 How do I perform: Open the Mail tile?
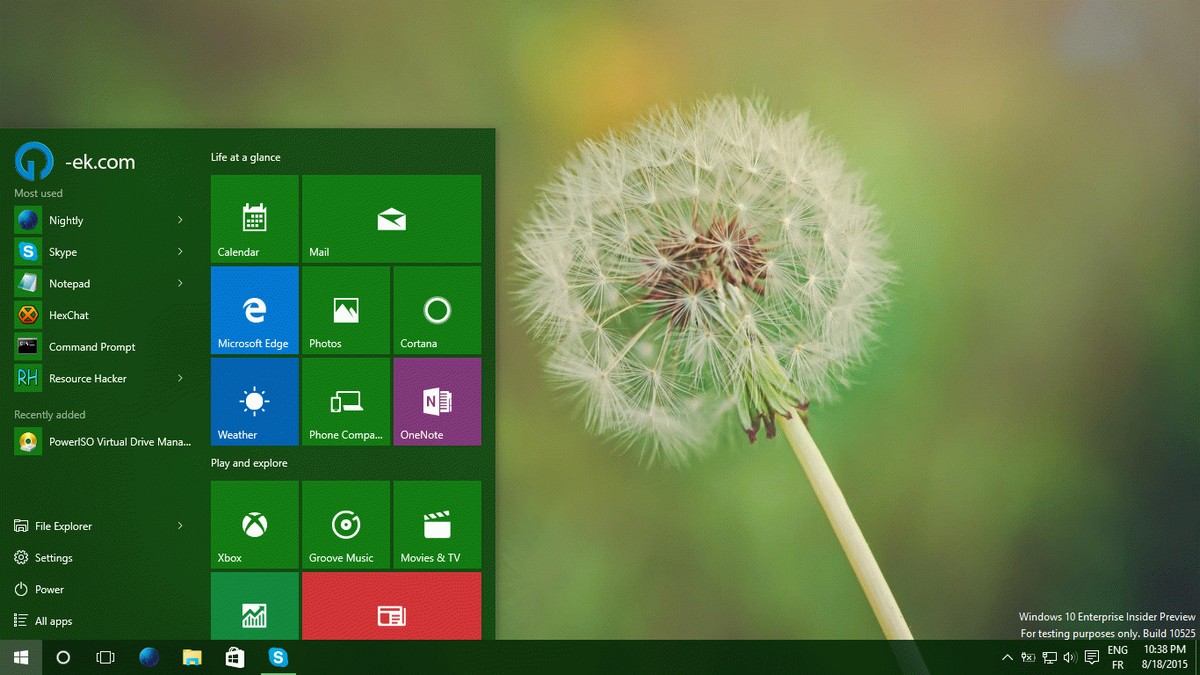(391, 218)
